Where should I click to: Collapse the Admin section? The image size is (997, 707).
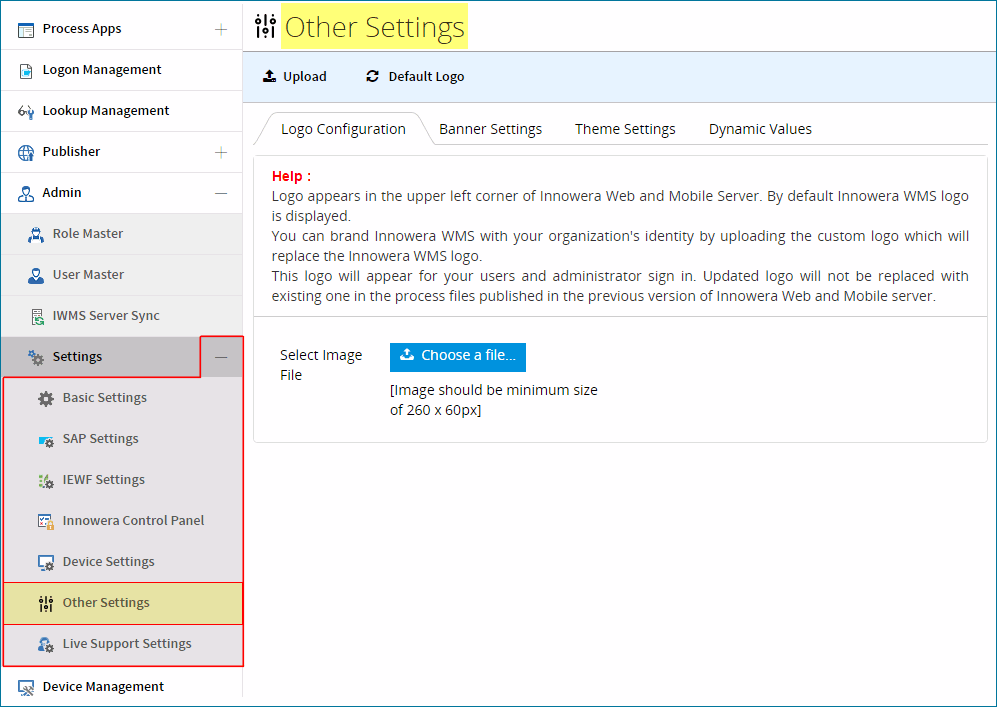pos(221,193)
